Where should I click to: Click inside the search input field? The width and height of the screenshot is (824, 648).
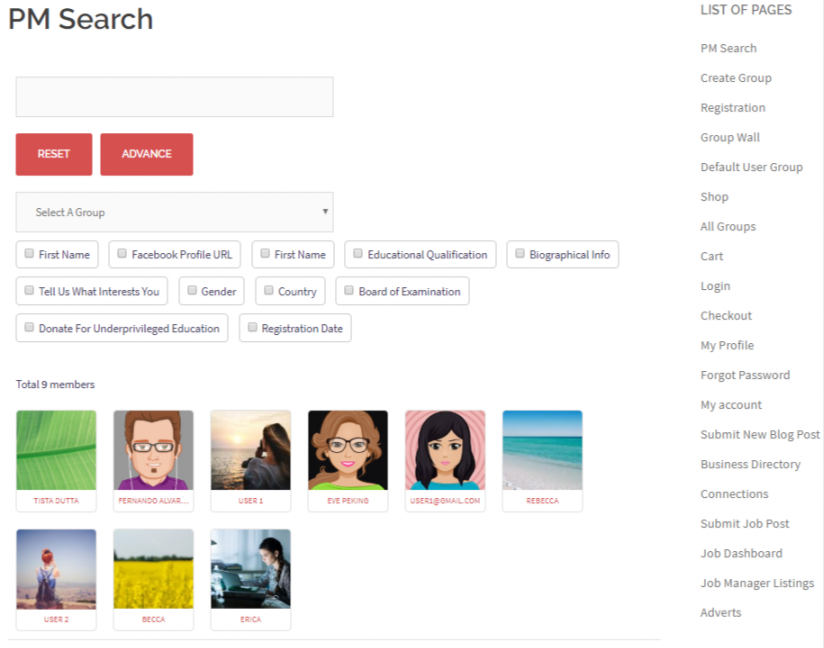[x=174, y=96]
